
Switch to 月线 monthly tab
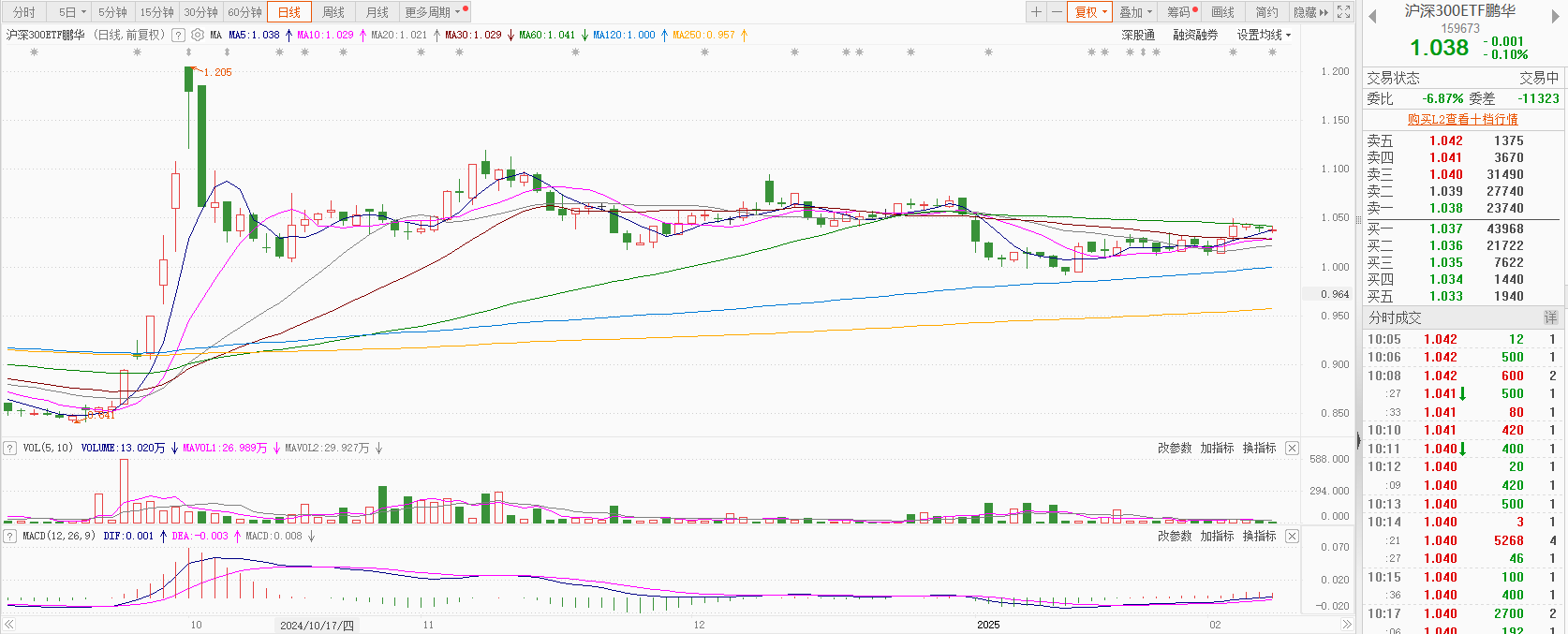click(377, 12)
